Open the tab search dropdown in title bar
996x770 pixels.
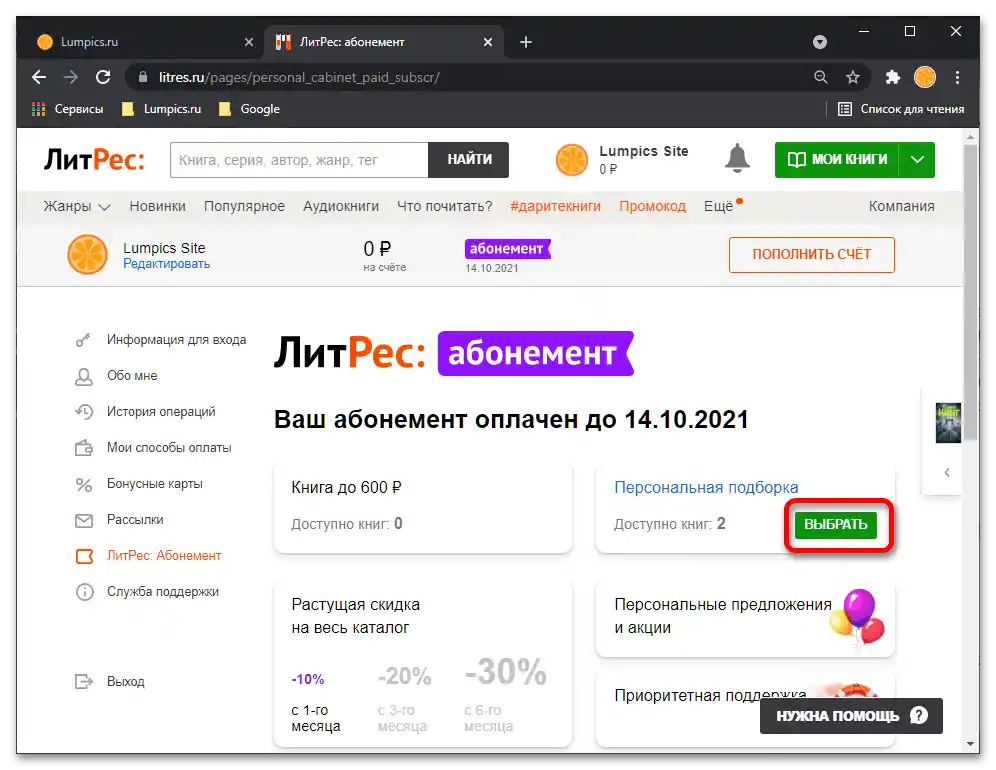[820, 42]
